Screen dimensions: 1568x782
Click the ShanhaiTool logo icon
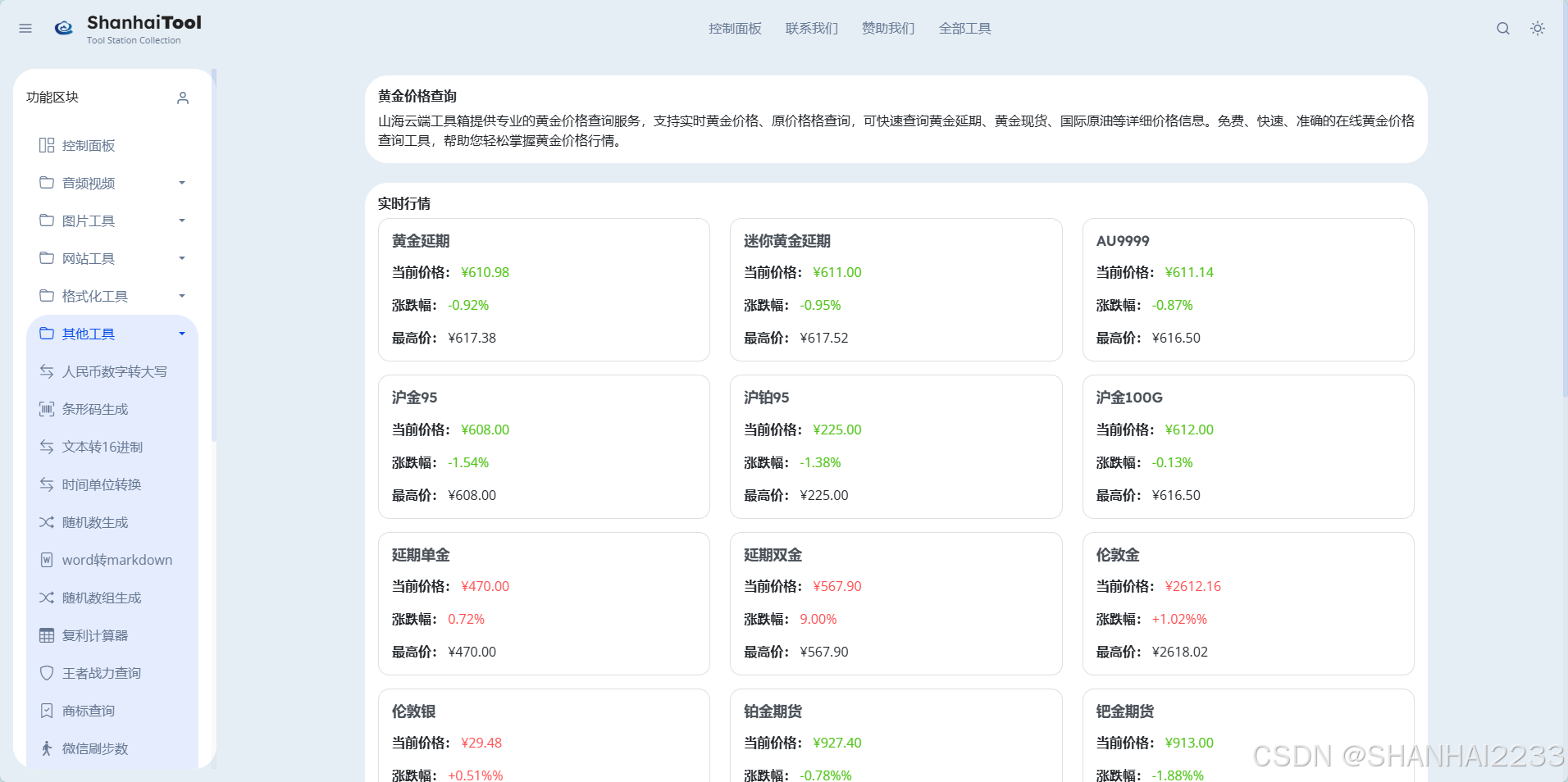point(64,29)
